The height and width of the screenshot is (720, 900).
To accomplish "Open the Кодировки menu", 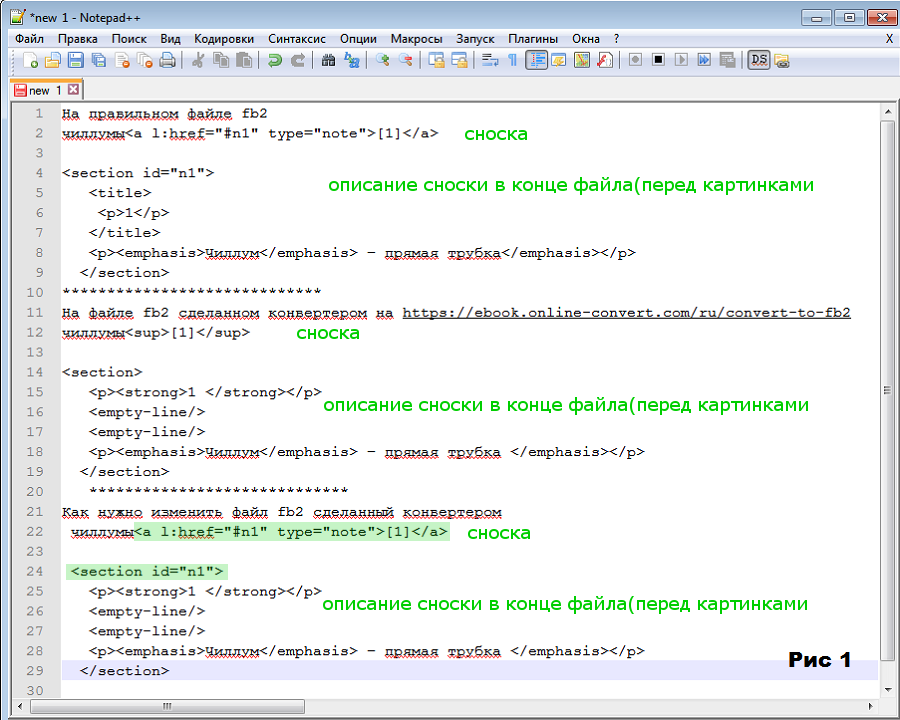I will pyautogui.click(x=224, y=38).
